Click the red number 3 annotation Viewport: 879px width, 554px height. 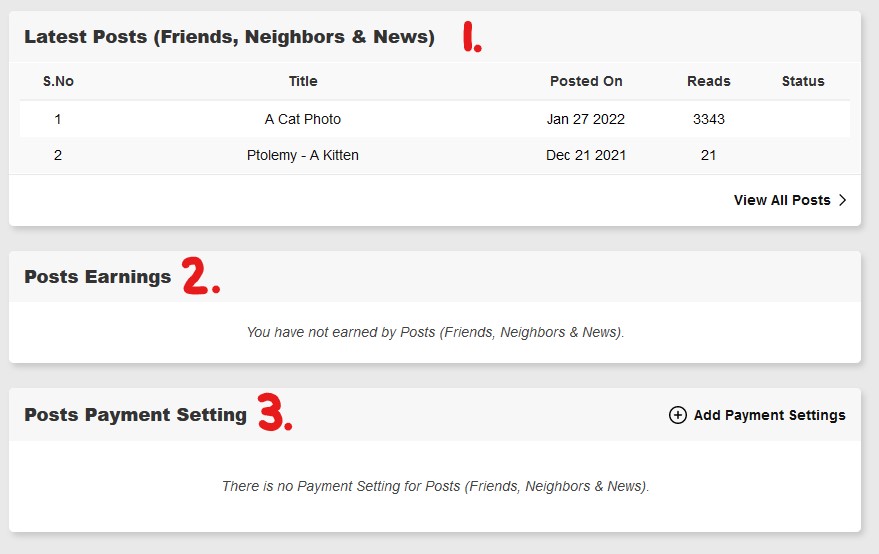coord(274,413)
